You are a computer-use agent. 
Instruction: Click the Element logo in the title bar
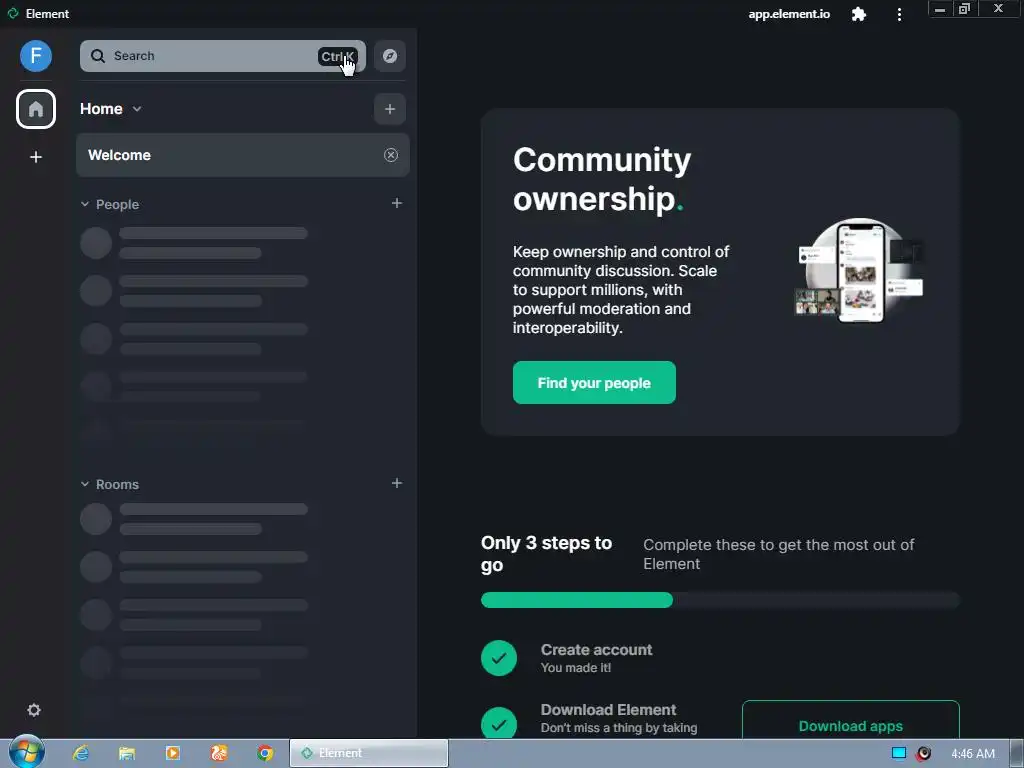12,13
